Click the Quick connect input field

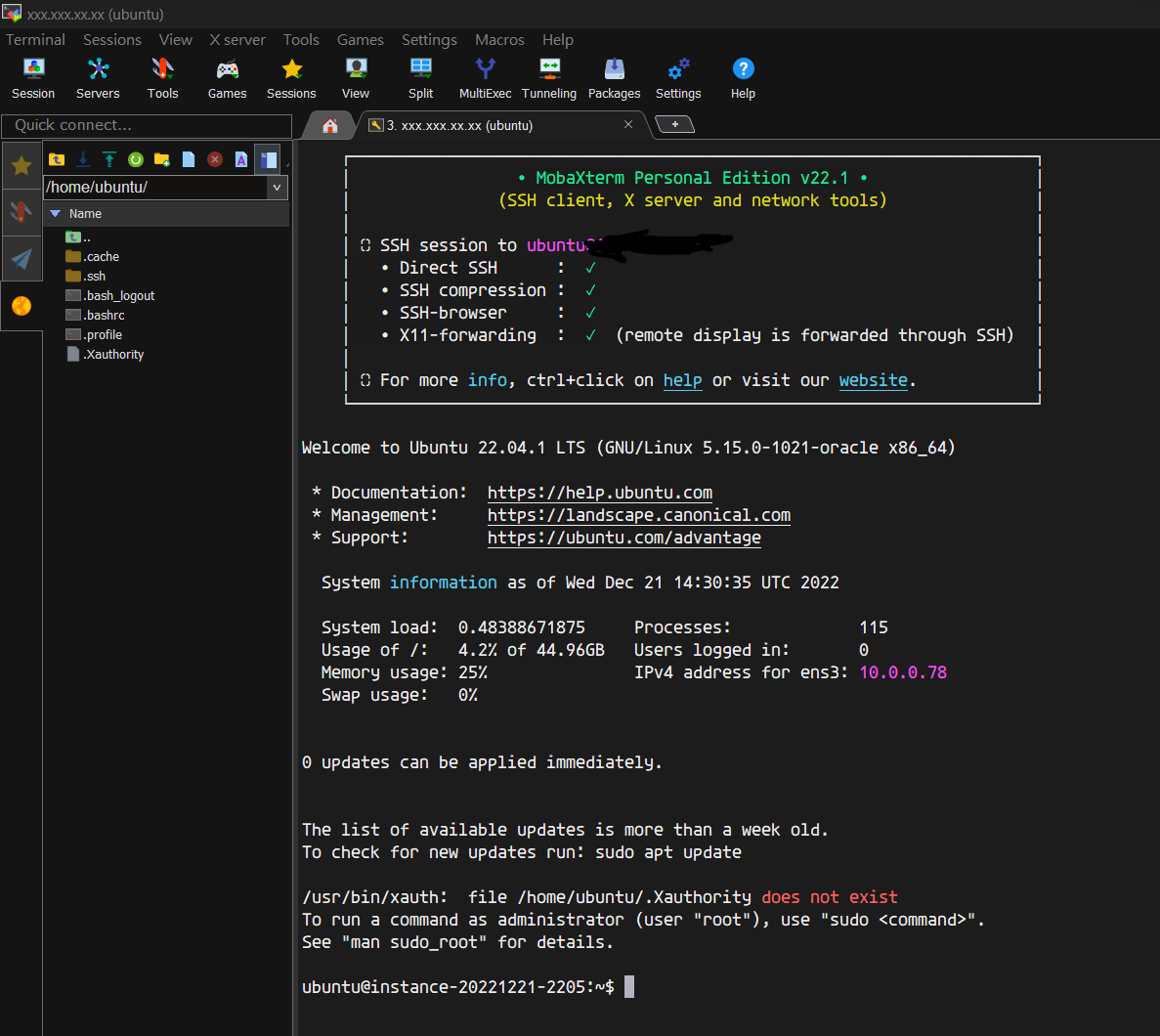[147, 125]
